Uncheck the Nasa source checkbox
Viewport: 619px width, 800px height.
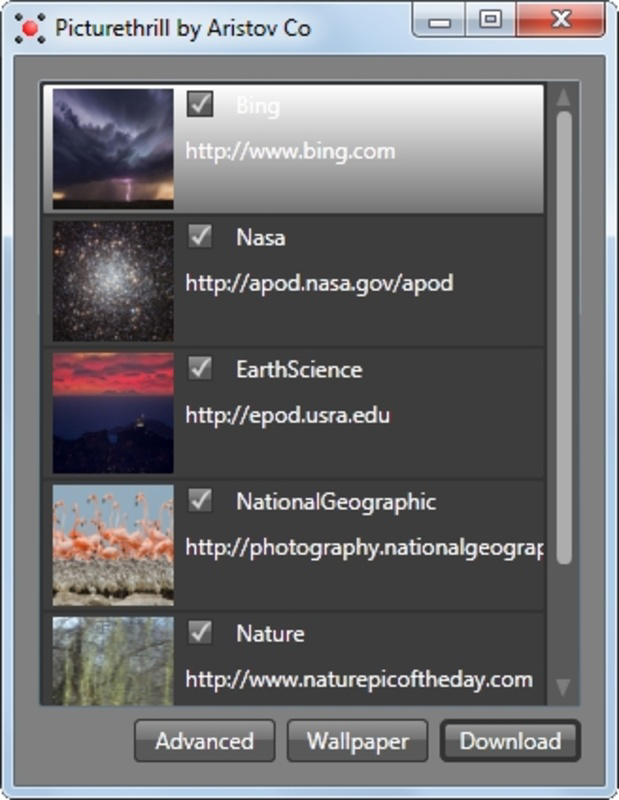(200, 236)
